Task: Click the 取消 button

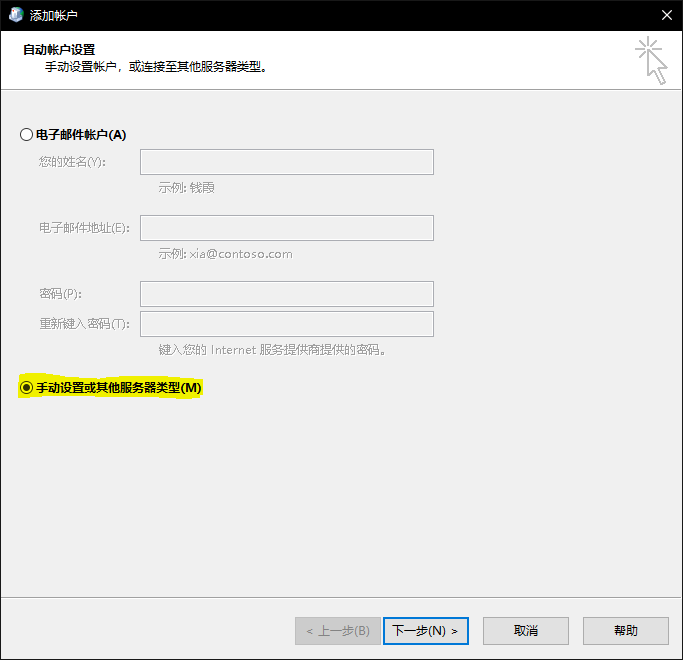Action: (526, 630)
